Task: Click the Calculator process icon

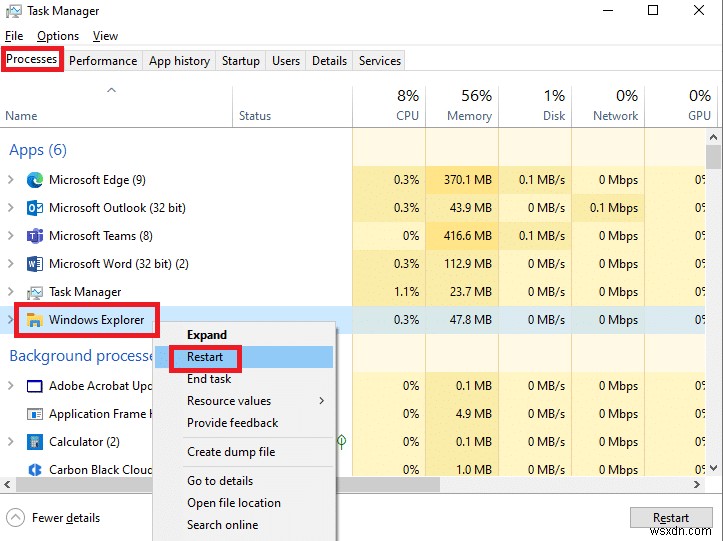Action: click(35, 442)
